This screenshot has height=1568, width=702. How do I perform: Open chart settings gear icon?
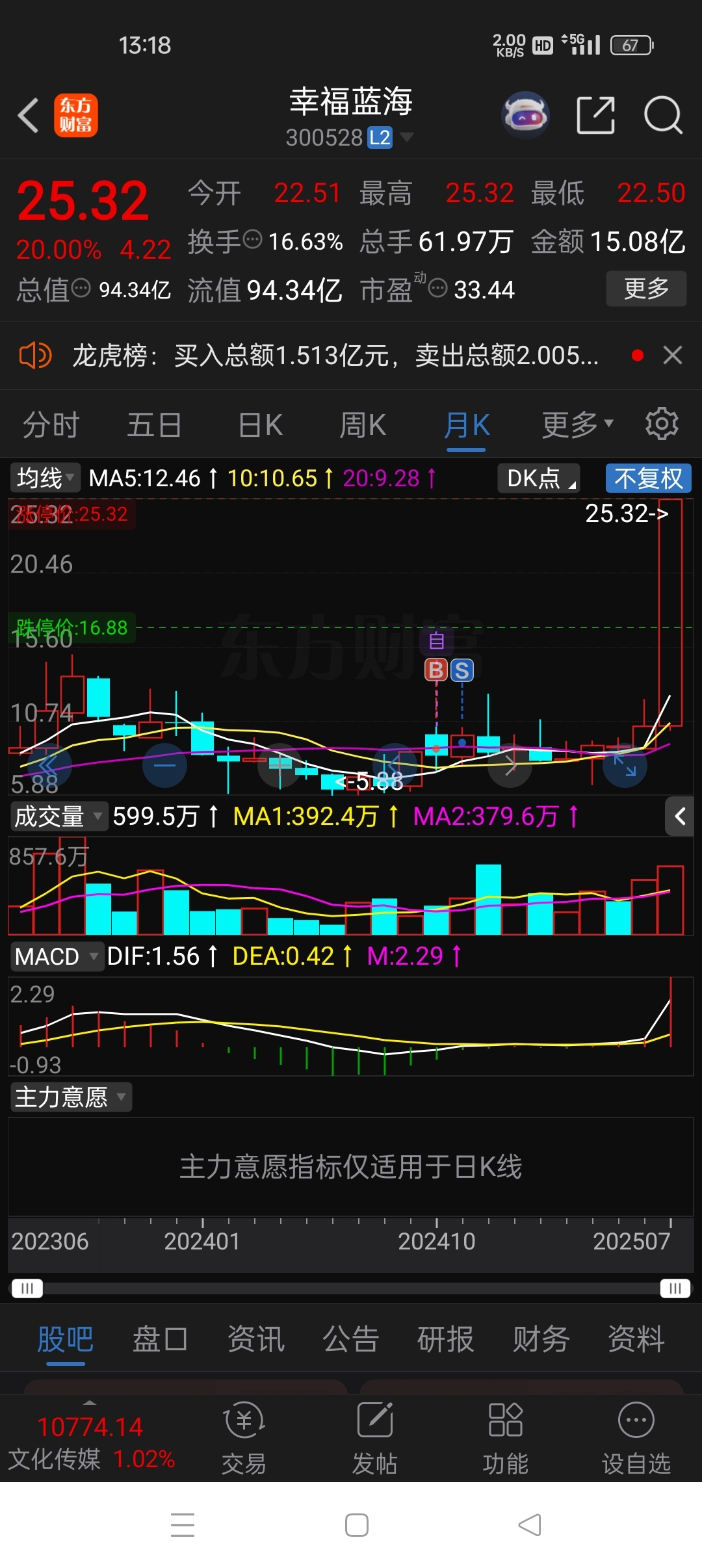[662, 424]
